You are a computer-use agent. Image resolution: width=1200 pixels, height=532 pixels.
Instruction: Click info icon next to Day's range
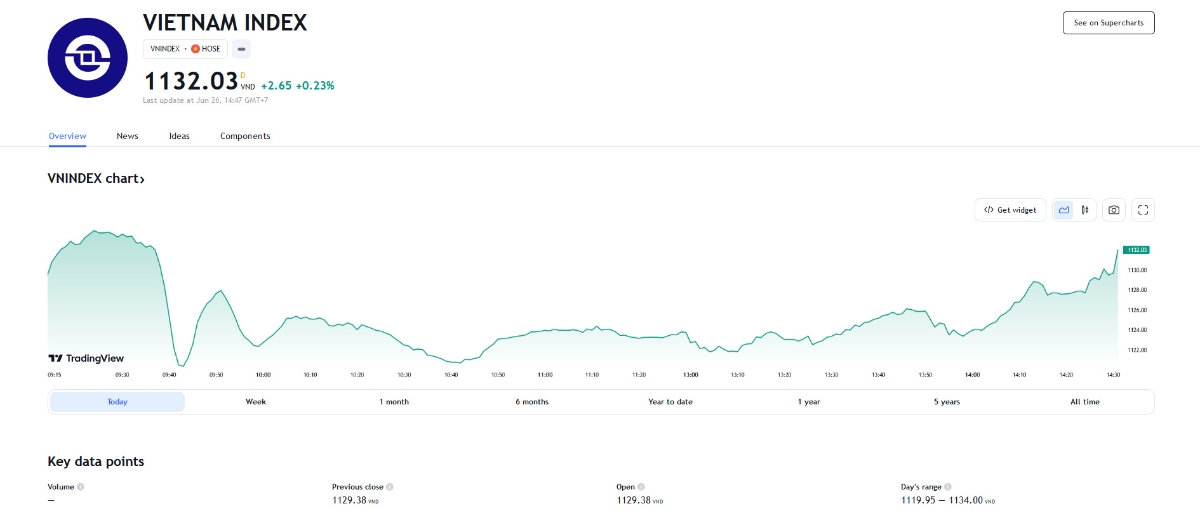pos(948,487)
